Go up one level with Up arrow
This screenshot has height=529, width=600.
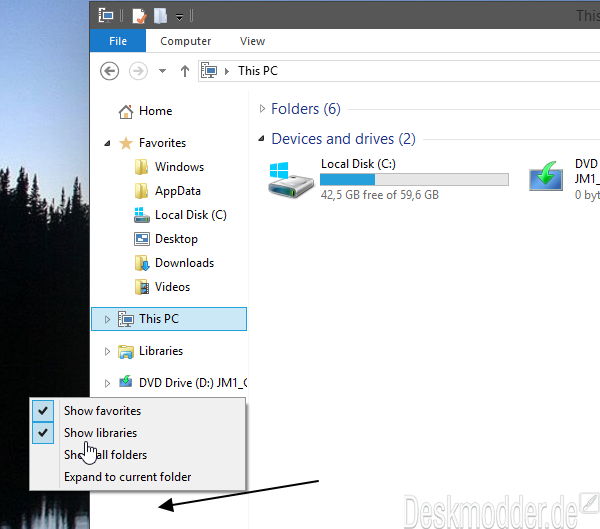coord(185,71)
